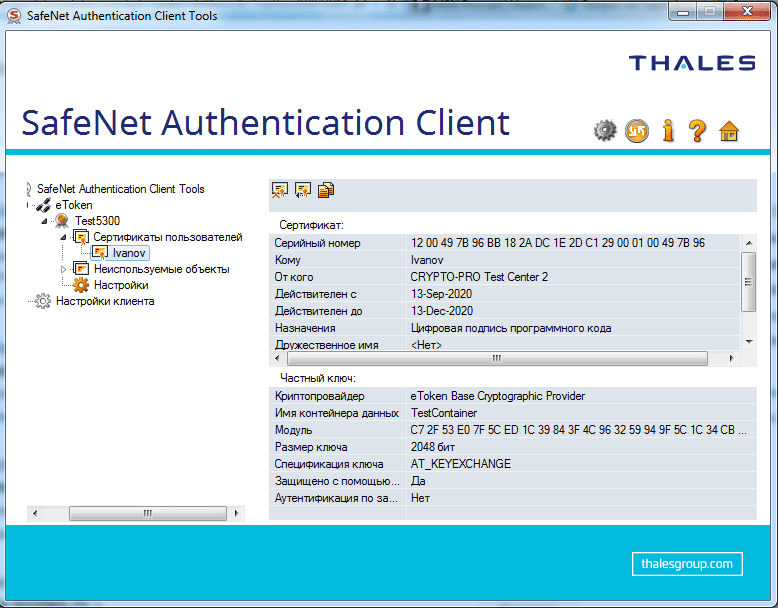778x608 pixels.
Task: Collapse the Test5300 tree node
Action: point(44,221)
